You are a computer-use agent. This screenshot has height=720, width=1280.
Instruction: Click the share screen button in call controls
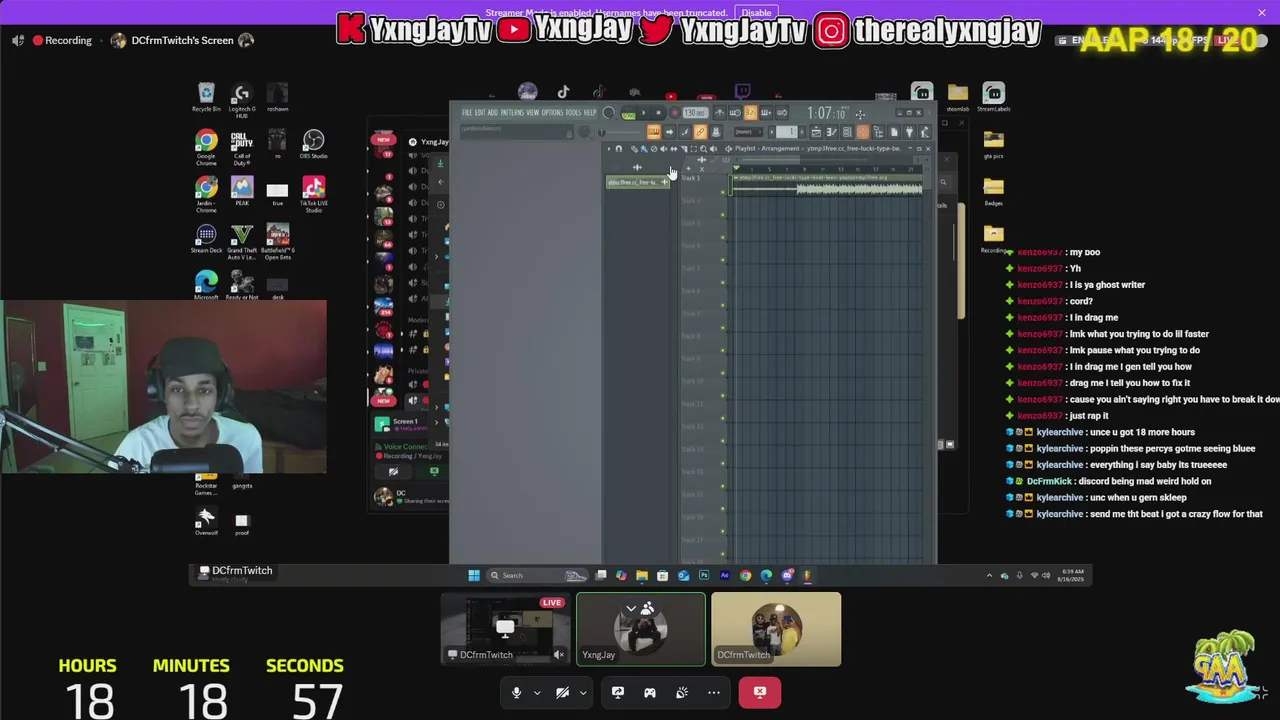click(618, 692)
